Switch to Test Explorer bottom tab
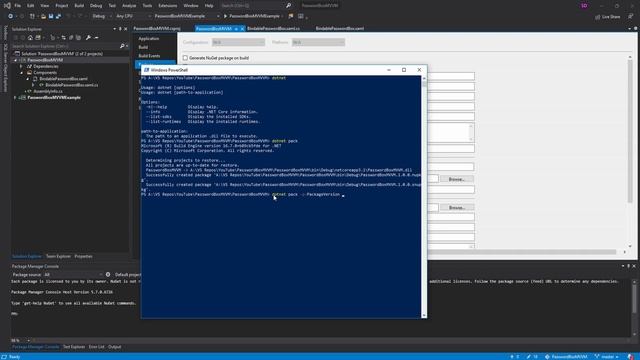Image resolution: width=640 pixels, height=360 pixels. pyautogui.click(x=74, y=347)
